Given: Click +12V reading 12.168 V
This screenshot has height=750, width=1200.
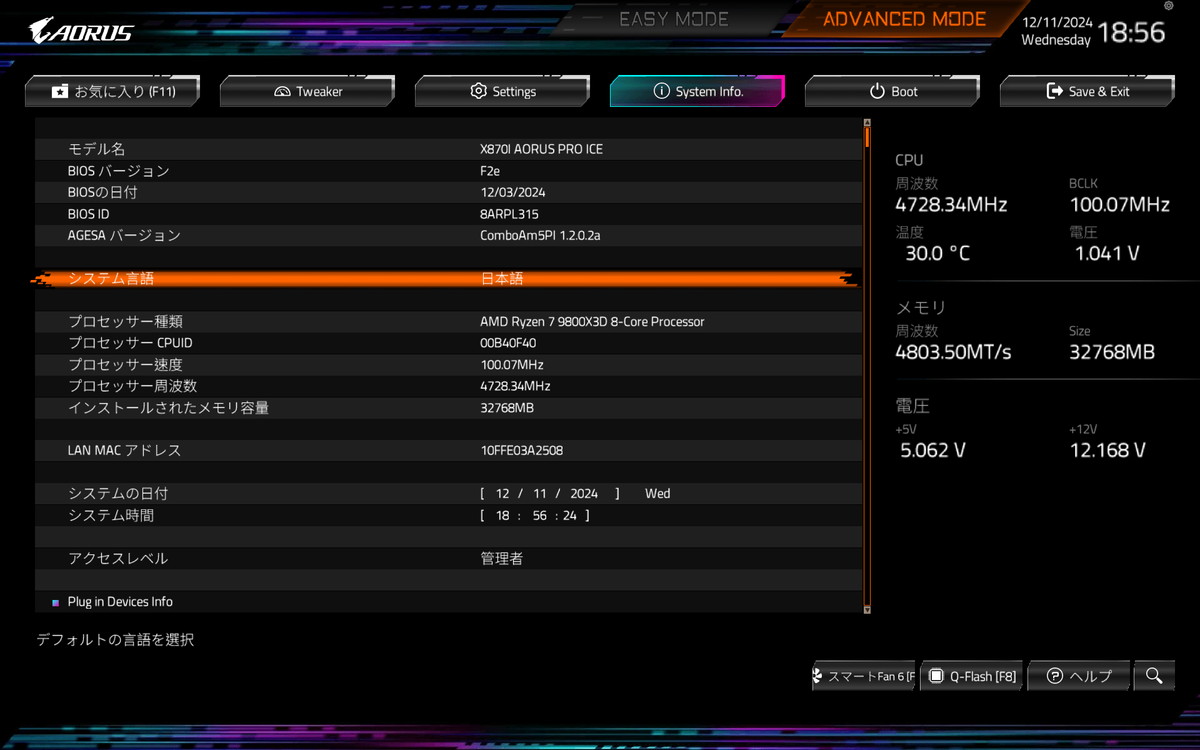Looking at the screenshot, I should (x=1106, y=451).
